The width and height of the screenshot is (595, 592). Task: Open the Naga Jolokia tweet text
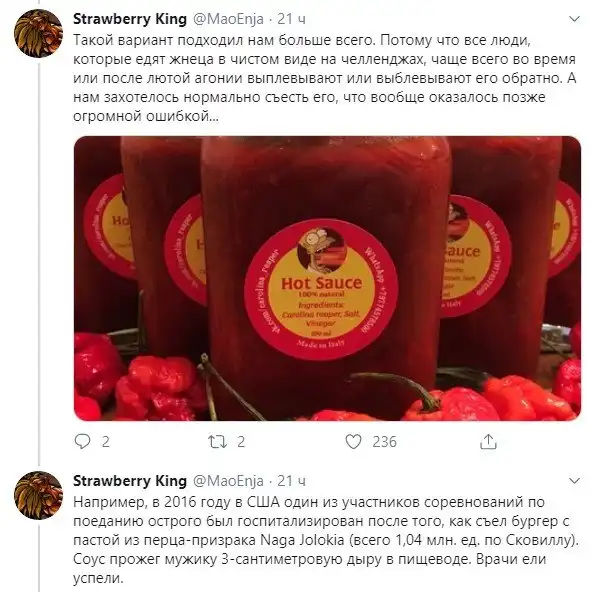pyautogui.click(x=326, y=540)
